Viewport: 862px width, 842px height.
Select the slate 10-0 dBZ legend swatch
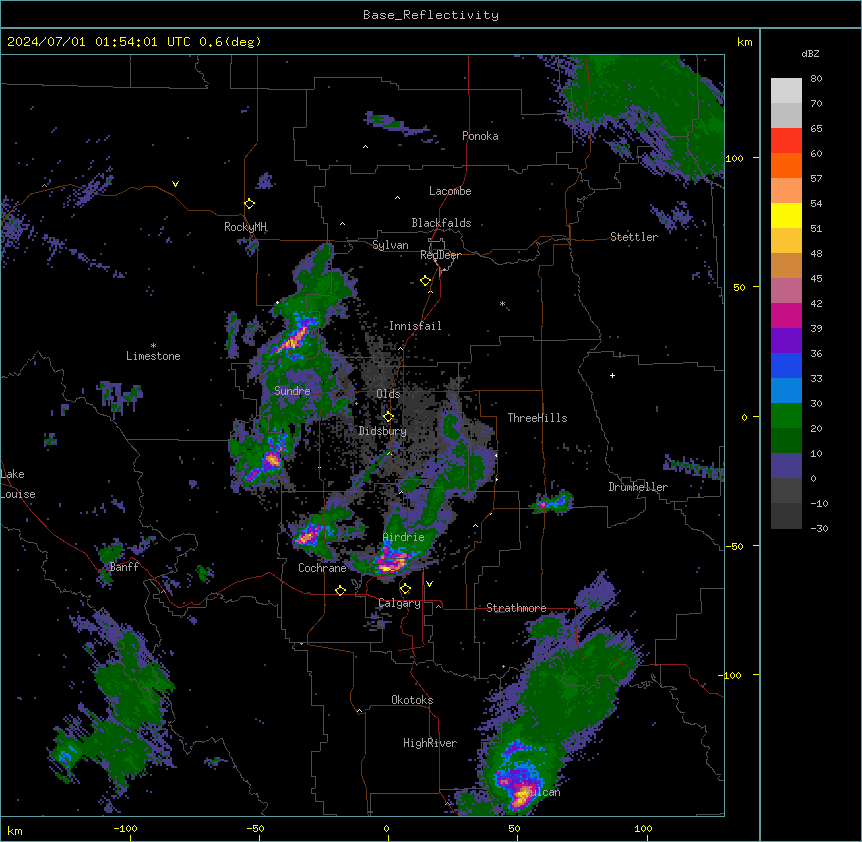(786, 466)
